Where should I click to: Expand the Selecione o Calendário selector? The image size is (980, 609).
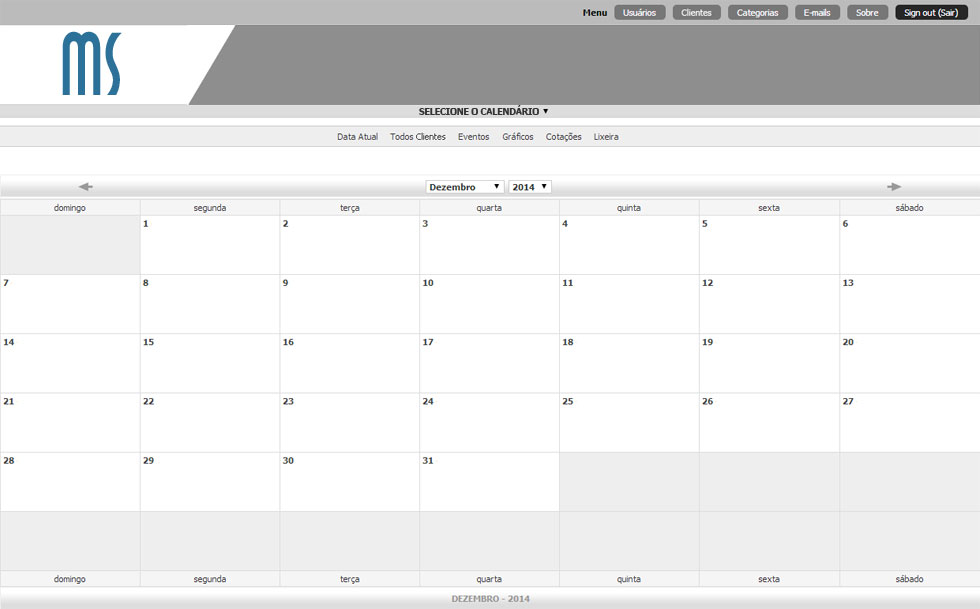pos(483,111)
